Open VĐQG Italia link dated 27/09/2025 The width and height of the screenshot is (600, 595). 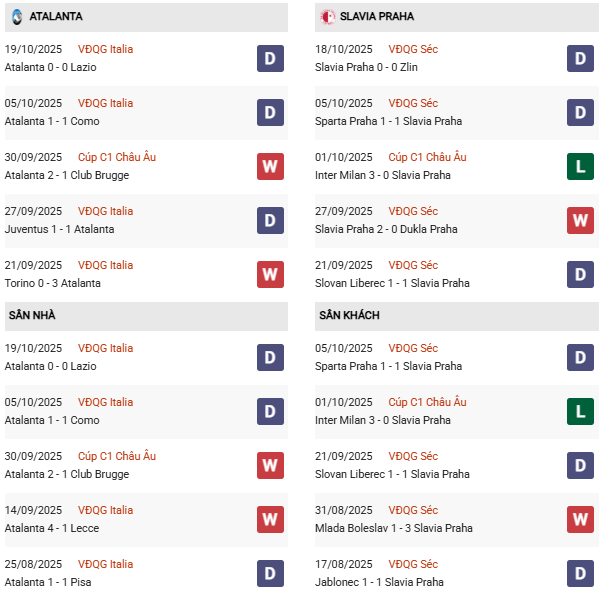click(107, 211)
